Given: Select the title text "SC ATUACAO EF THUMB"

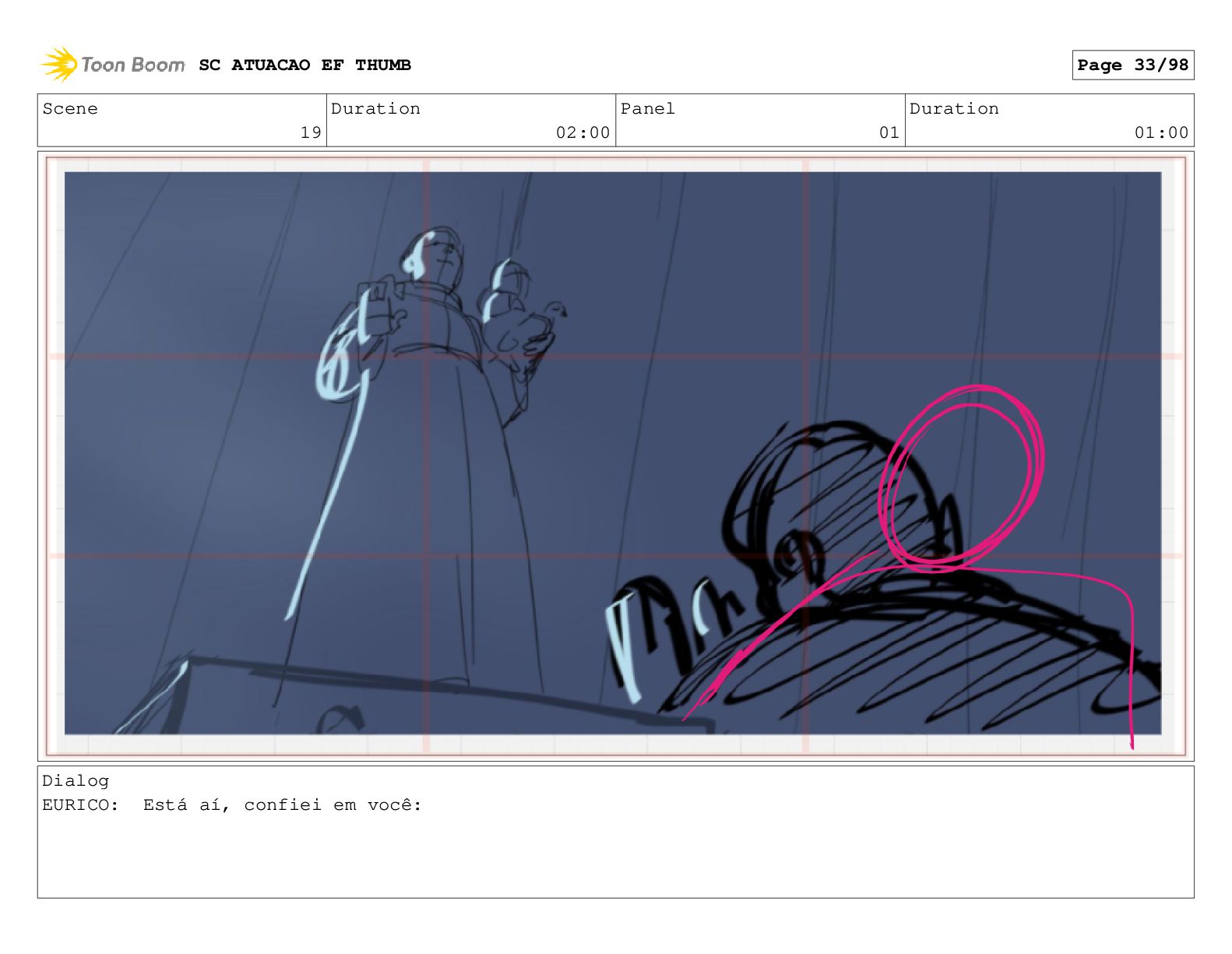Looking at the screenshot, I should 304,65.
